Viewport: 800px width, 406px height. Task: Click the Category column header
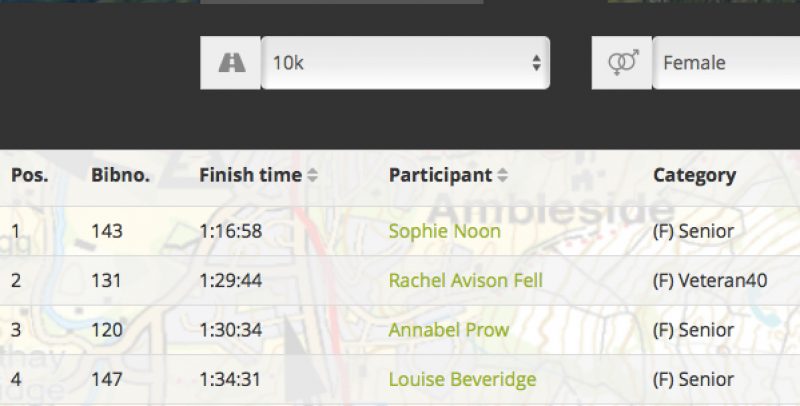click(x=694, y=176)
